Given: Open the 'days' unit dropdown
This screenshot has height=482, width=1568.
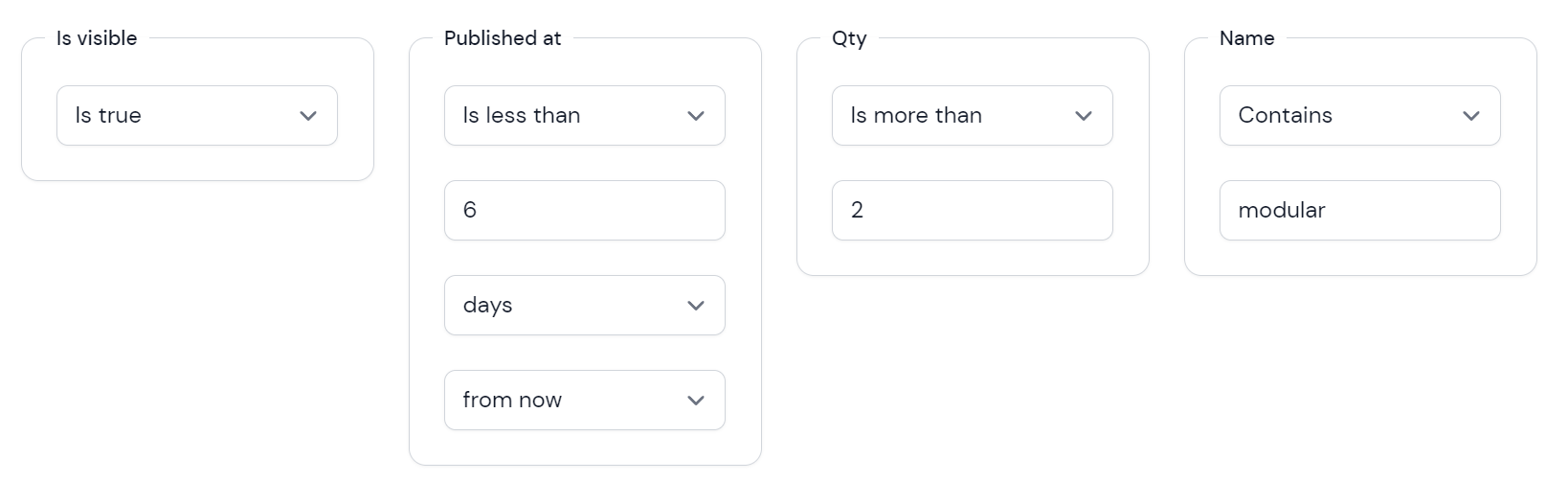Looking at the screenshot, I should [585, 306].
